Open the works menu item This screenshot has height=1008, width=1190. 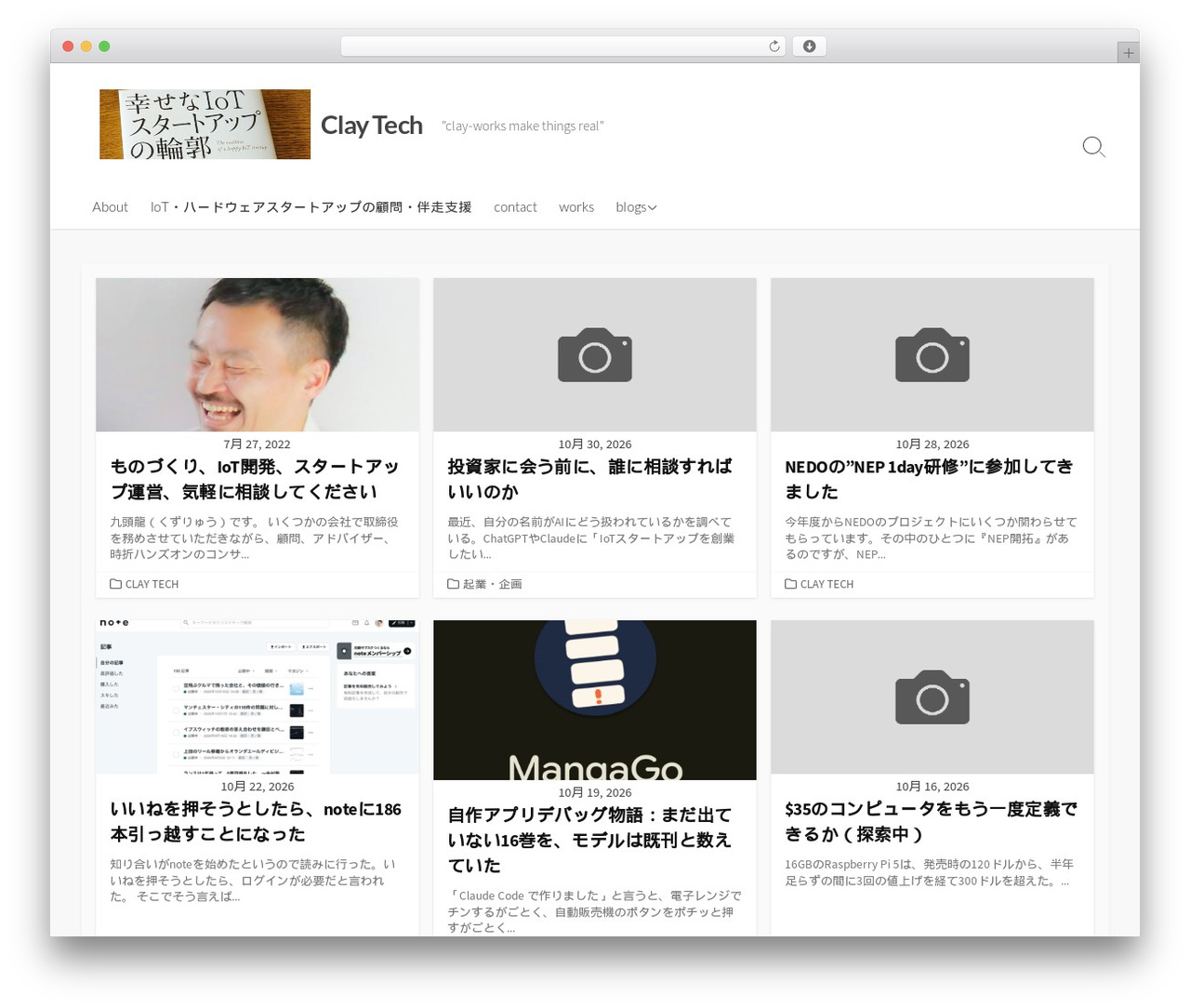(576, 207)
